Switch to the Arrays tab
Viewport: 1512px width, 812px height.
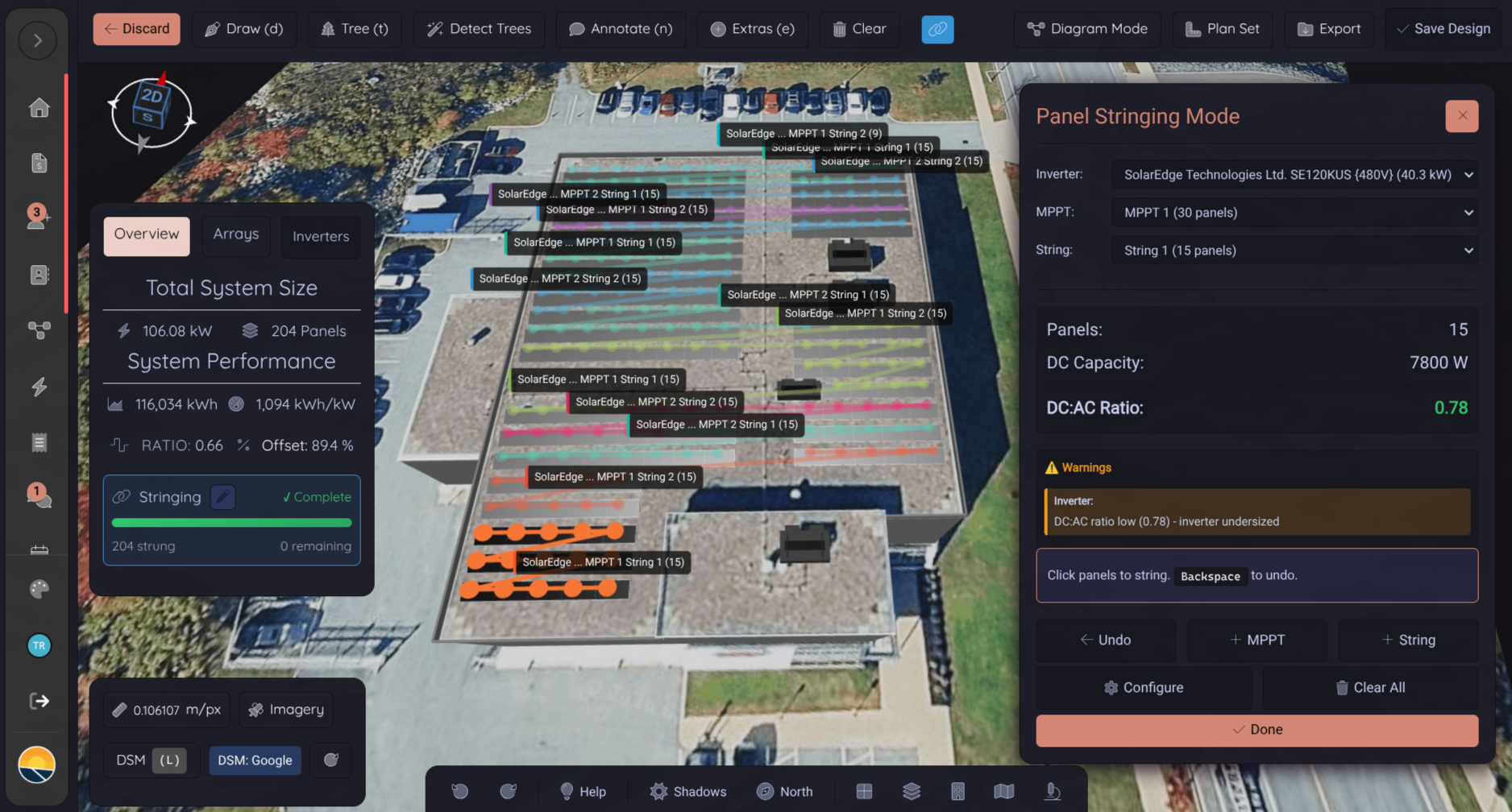pos(235,234)
